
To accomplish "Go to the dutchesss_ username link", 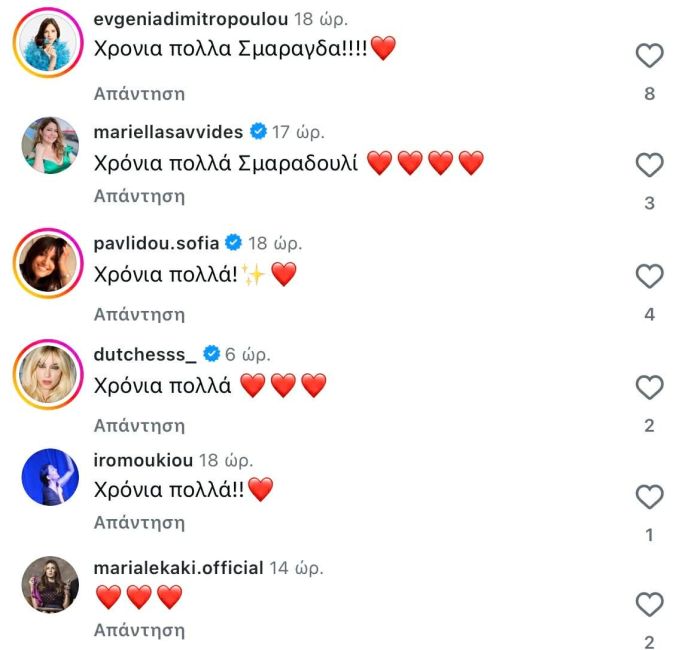I will [x=145, y=354].
